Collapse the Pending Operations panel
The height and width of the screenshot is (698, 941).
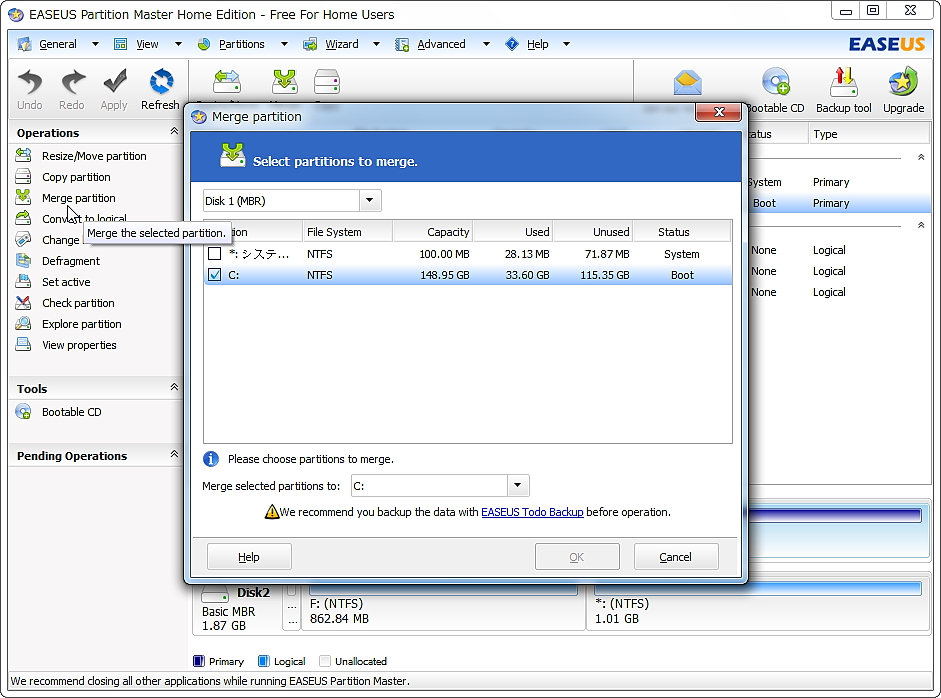174,454
